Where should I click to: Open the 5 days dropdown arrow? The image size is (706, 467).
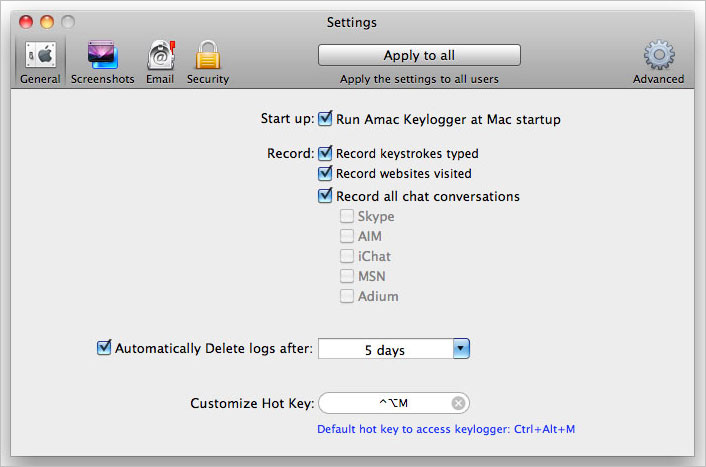pyautogui.click(x=461, y=349)
